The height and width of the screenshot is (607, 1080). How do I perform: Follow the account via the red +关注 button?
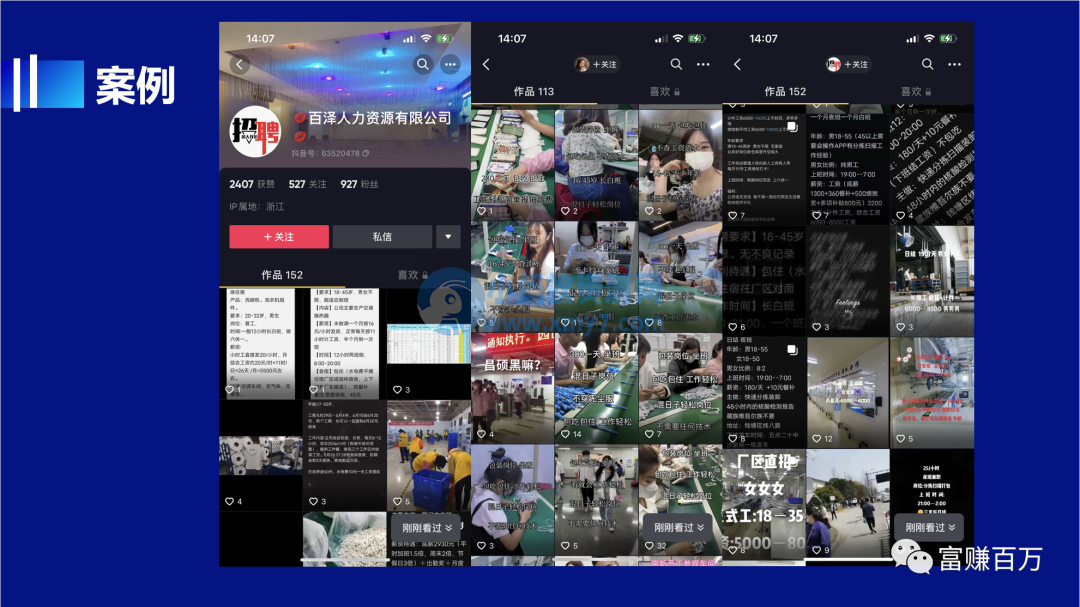tap(278, 237)
